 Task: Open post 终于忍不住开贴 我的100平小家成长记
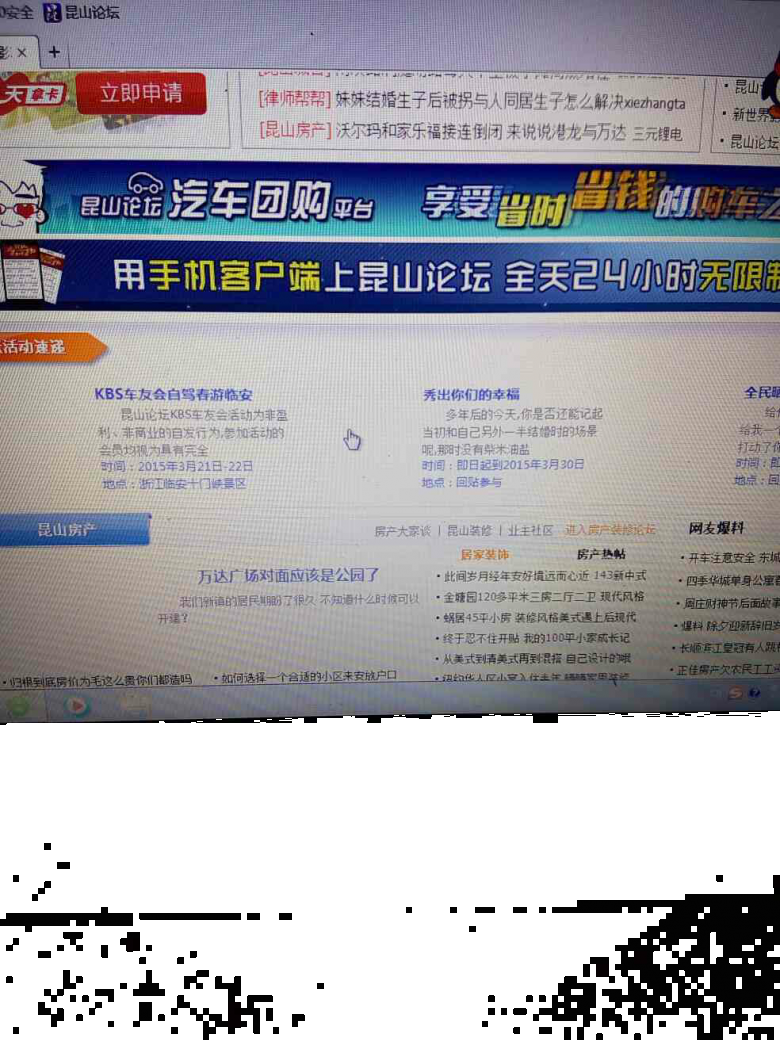pos(536,638)
